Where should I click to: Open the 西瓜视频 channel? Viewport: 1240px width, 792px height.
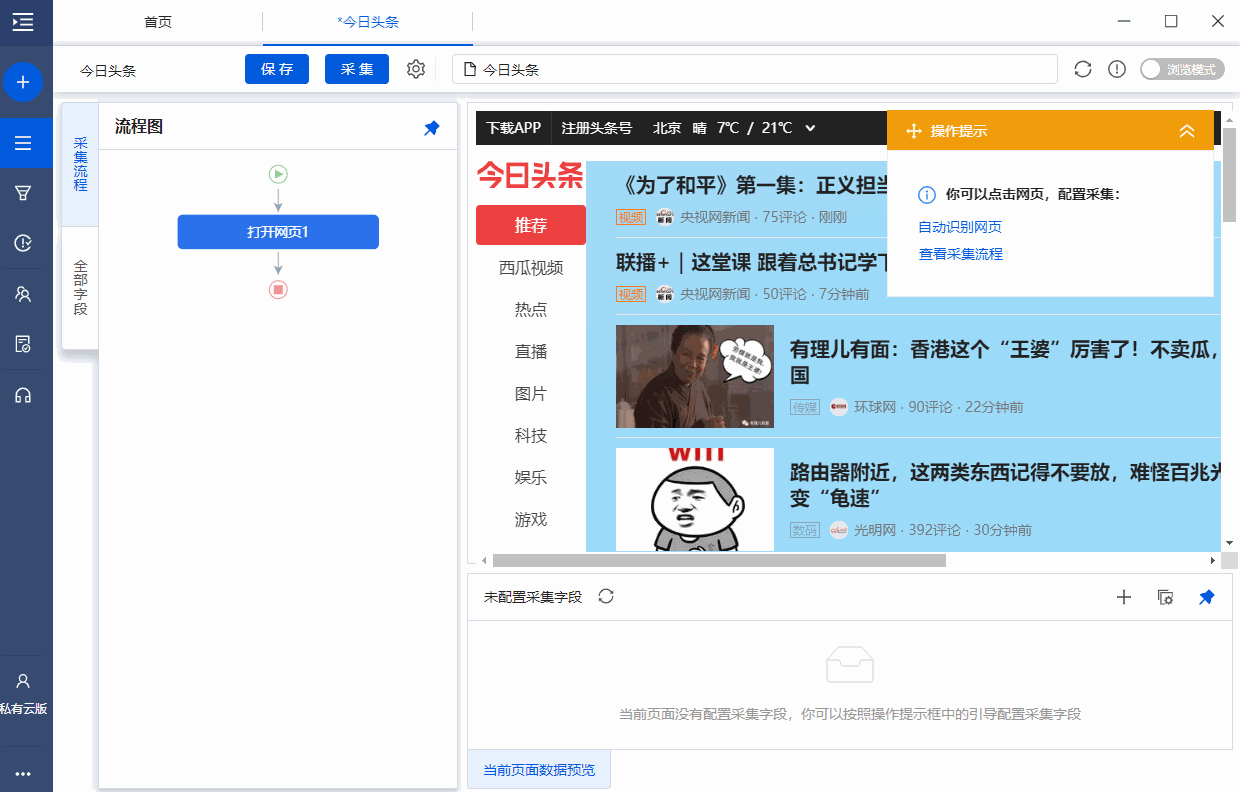pyautogui.click(x=531, y=267)
